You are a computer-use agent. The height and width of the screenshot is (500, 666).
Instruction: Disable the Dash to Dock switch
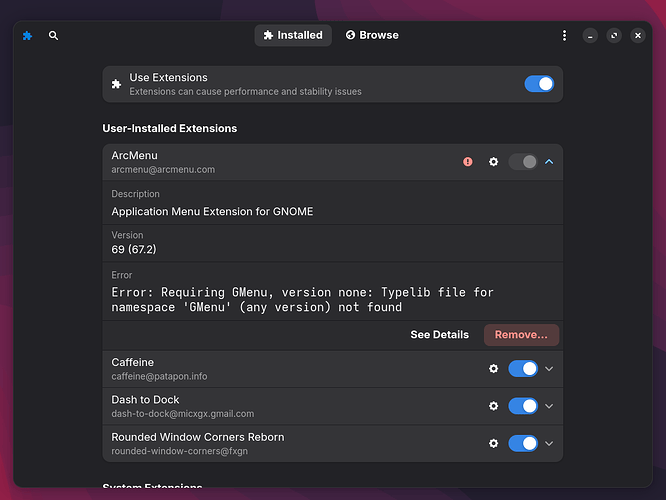click(x=523, y=406)
